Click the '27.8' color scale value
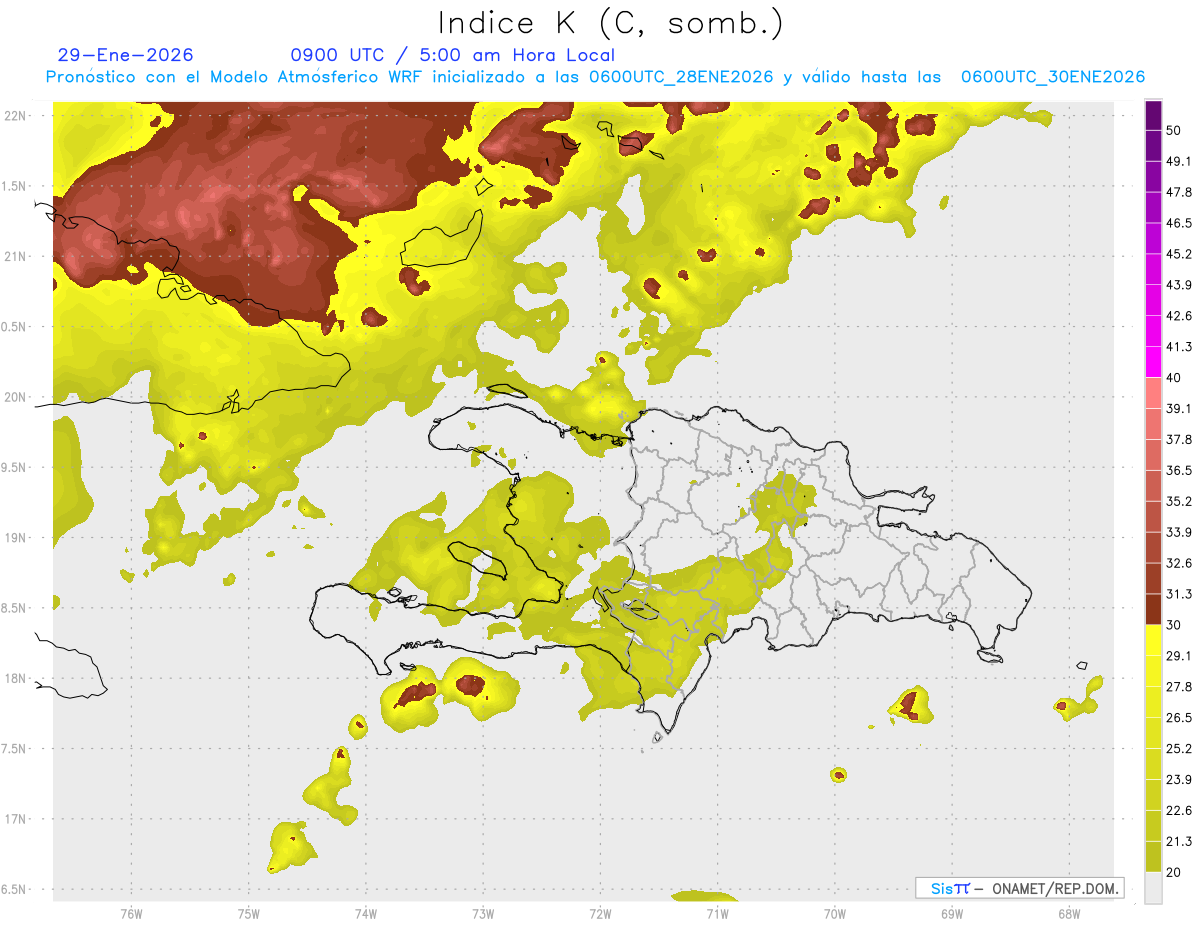The width and height of the screenshot is (1200, 927). point(1178,687)
